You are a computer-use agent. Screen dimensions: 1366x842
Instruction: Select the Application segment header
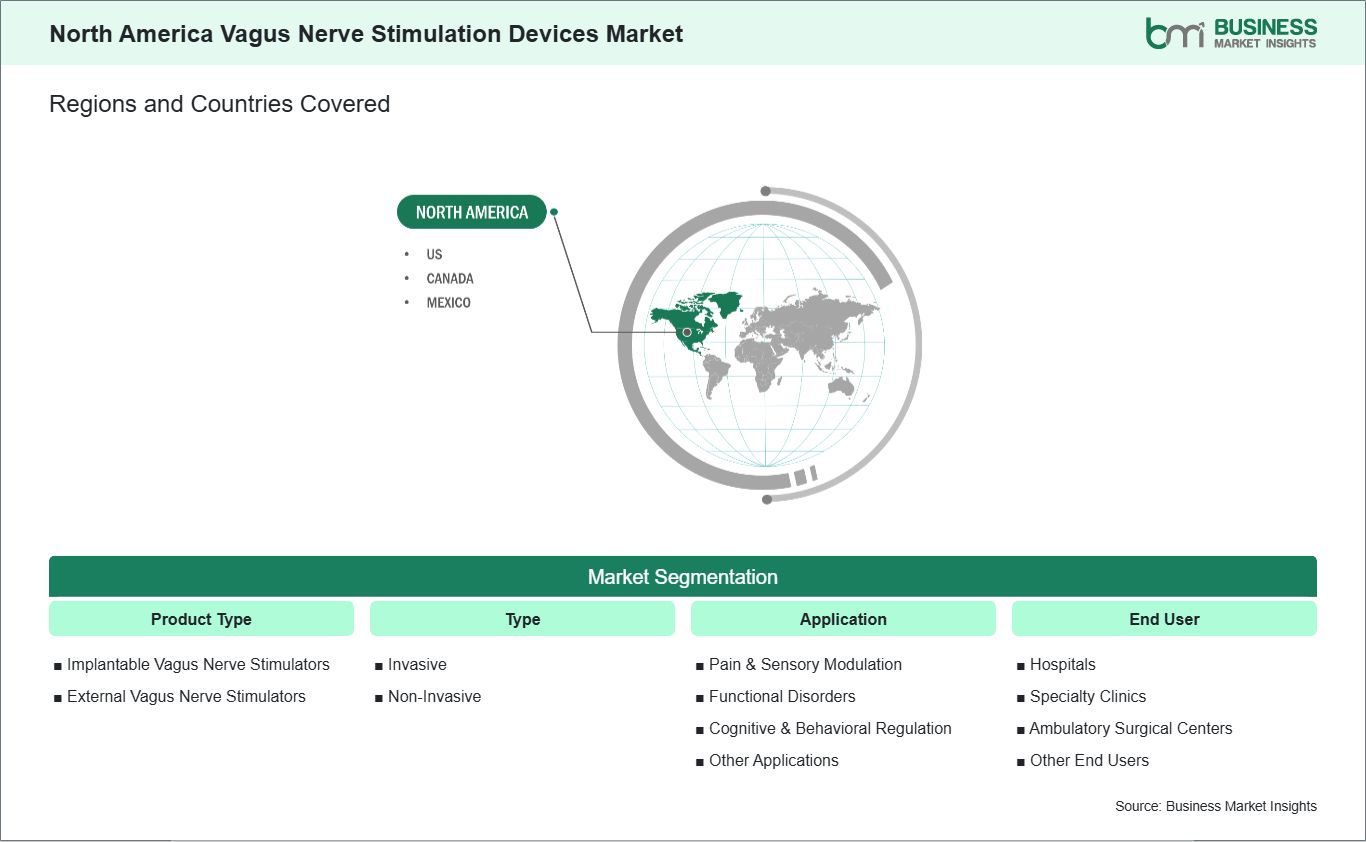(x=843, y=619)
